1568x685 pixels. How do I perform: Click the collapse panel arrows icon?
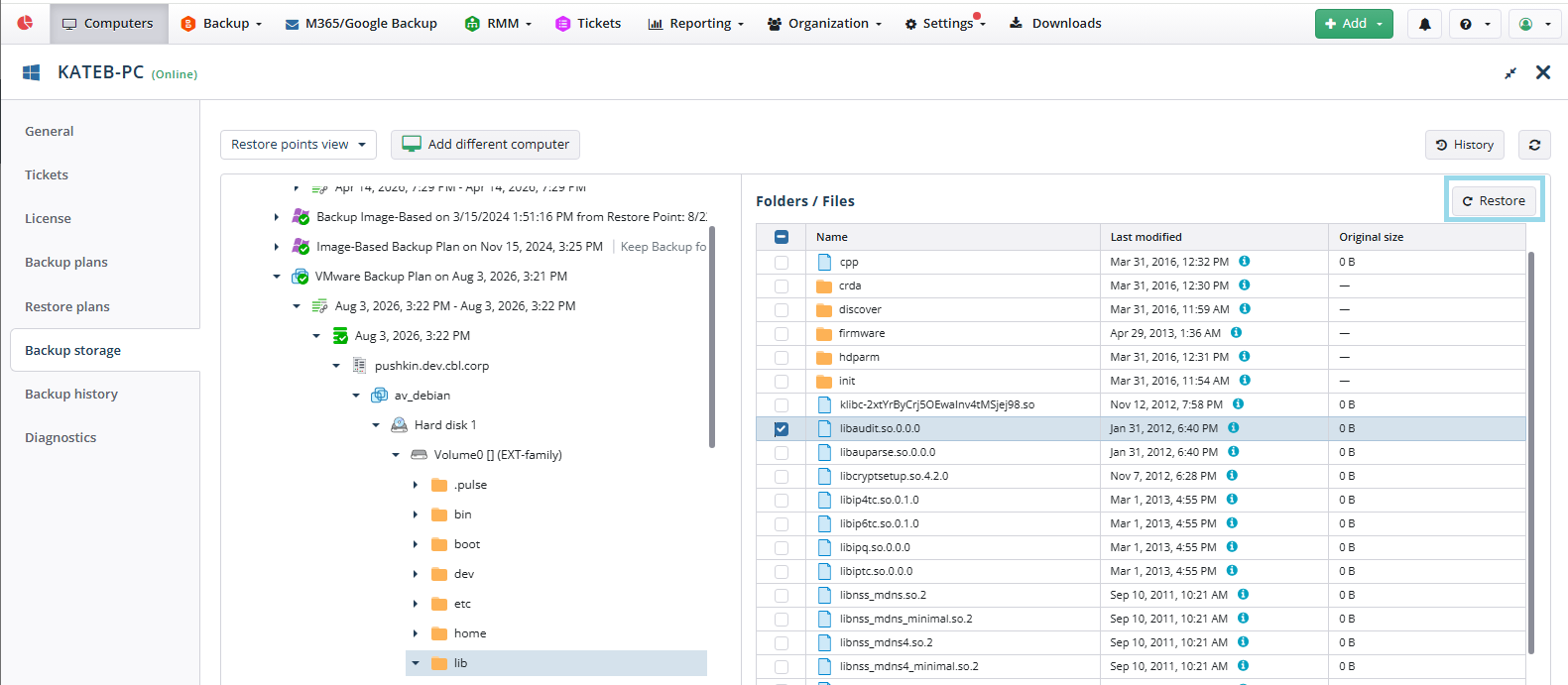pyautogui.click(x=1510, y=73)
